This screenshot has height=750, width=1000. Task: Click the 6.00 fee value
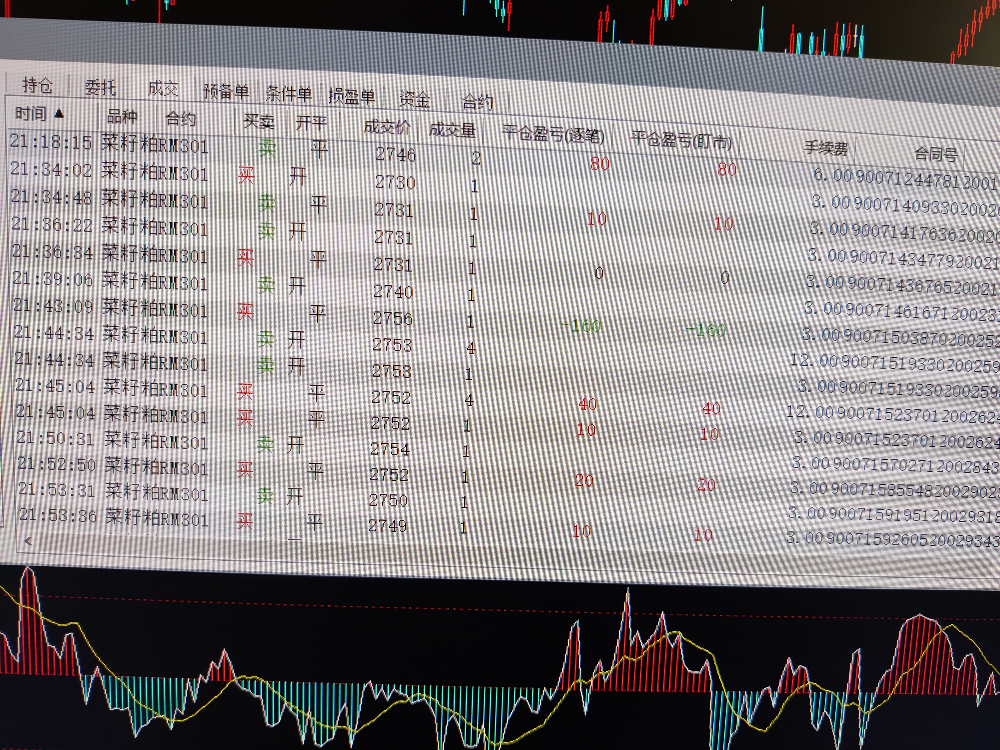(833, 175)
